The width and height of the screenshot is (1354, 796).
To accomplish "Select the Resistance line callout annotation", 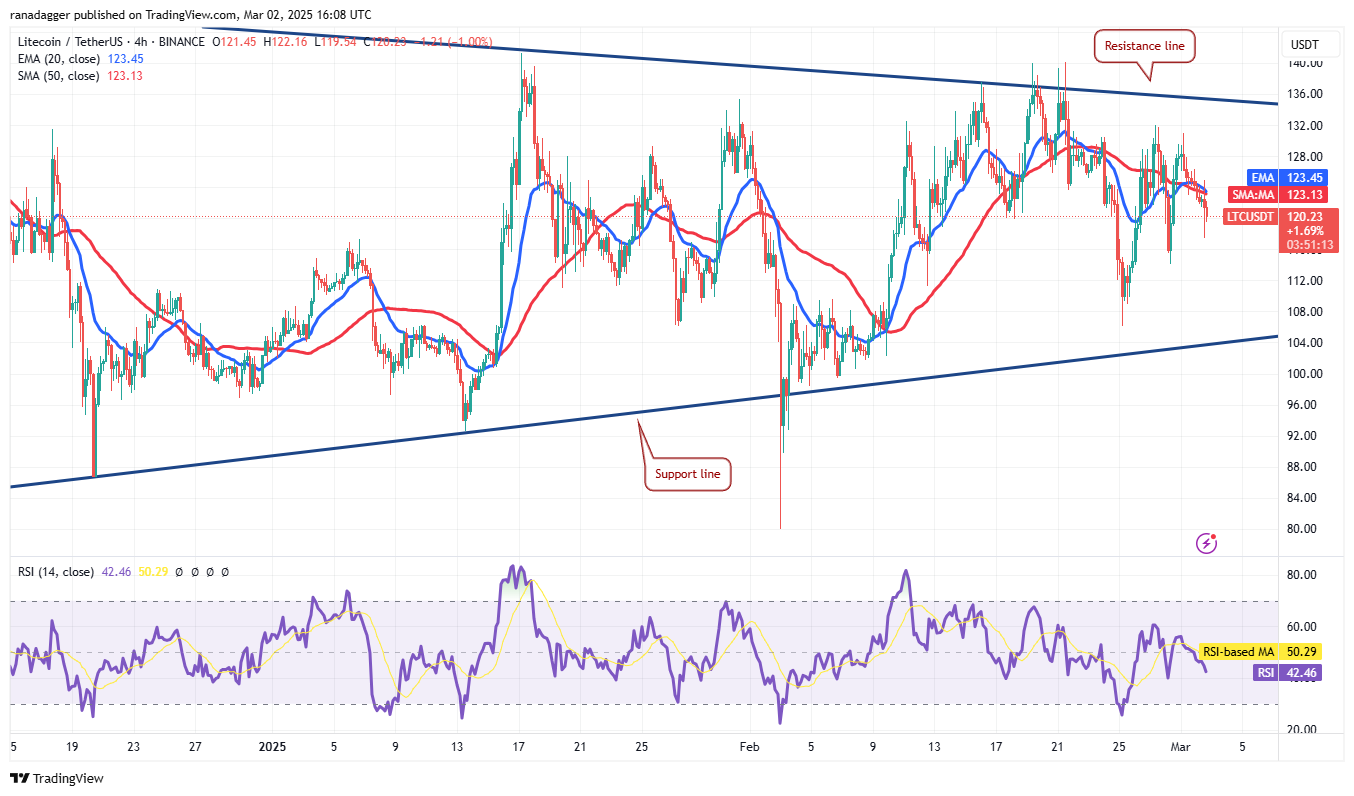I will point(1143,46).
